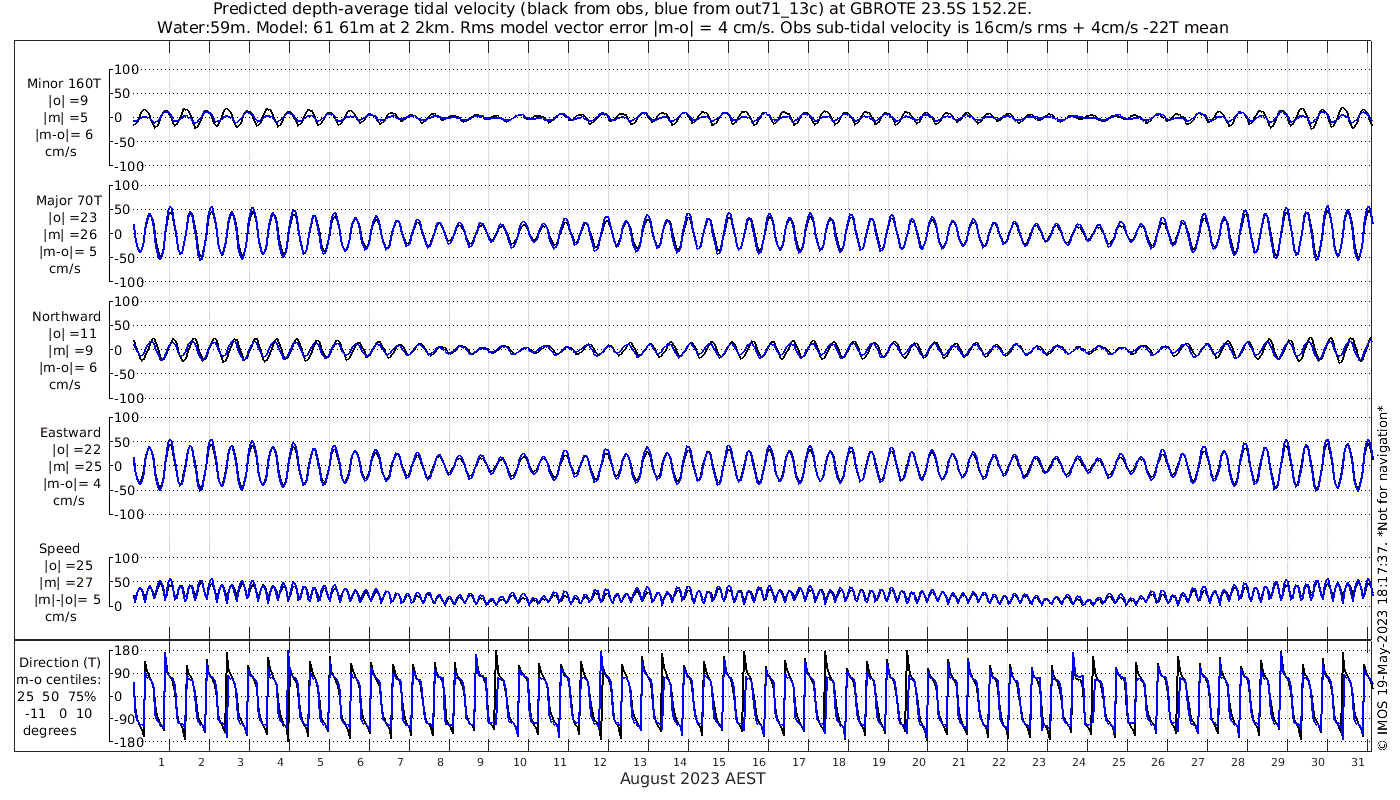The height and width of the screenshot is (800, 1400).
Task: Click day '25' tick label on time axis
Action: tap(1118, 762)
